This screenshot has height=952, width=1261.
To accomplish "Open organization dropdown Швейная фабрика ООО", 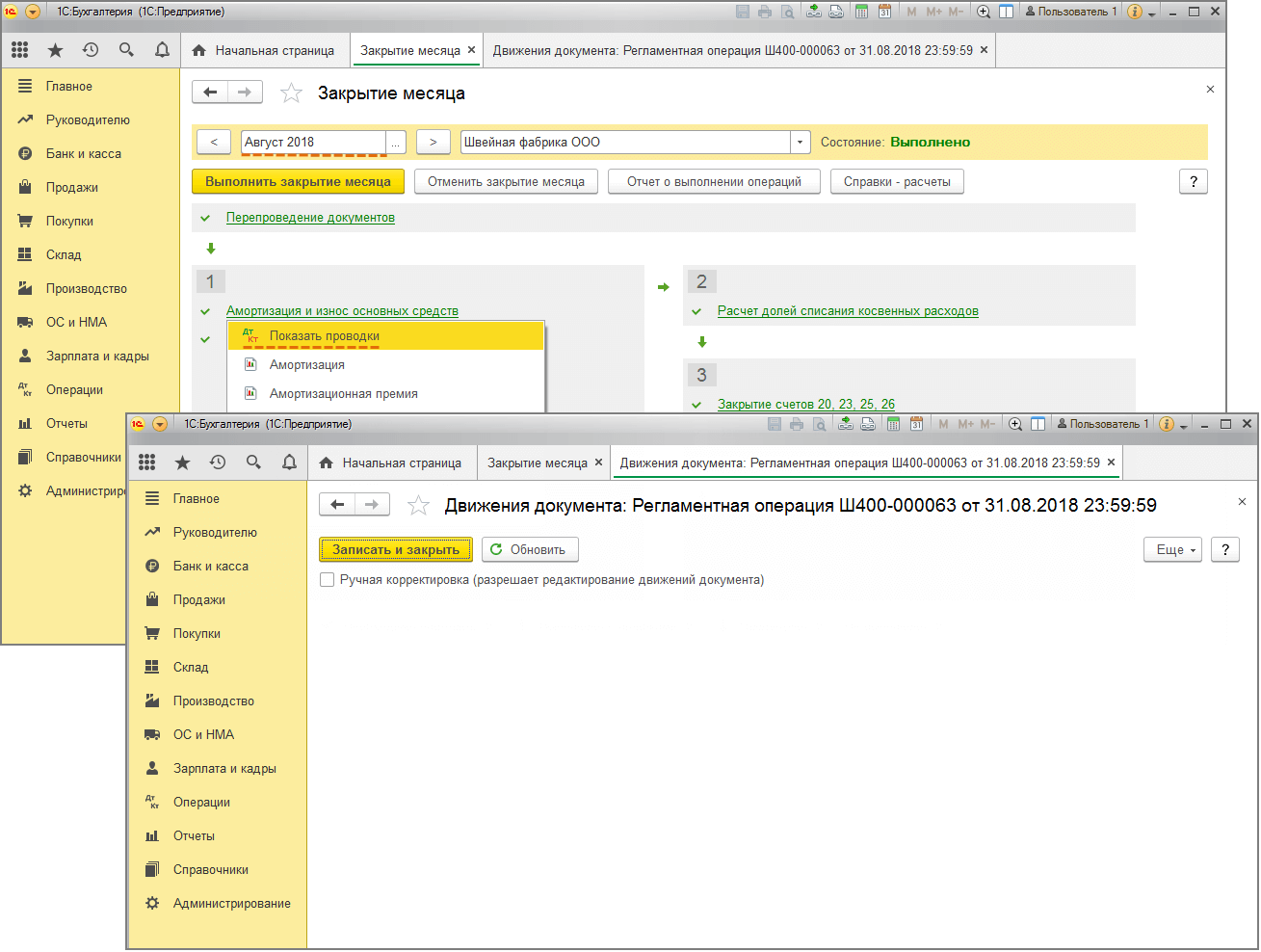I will pyautogui.click(x=800, y=143).
